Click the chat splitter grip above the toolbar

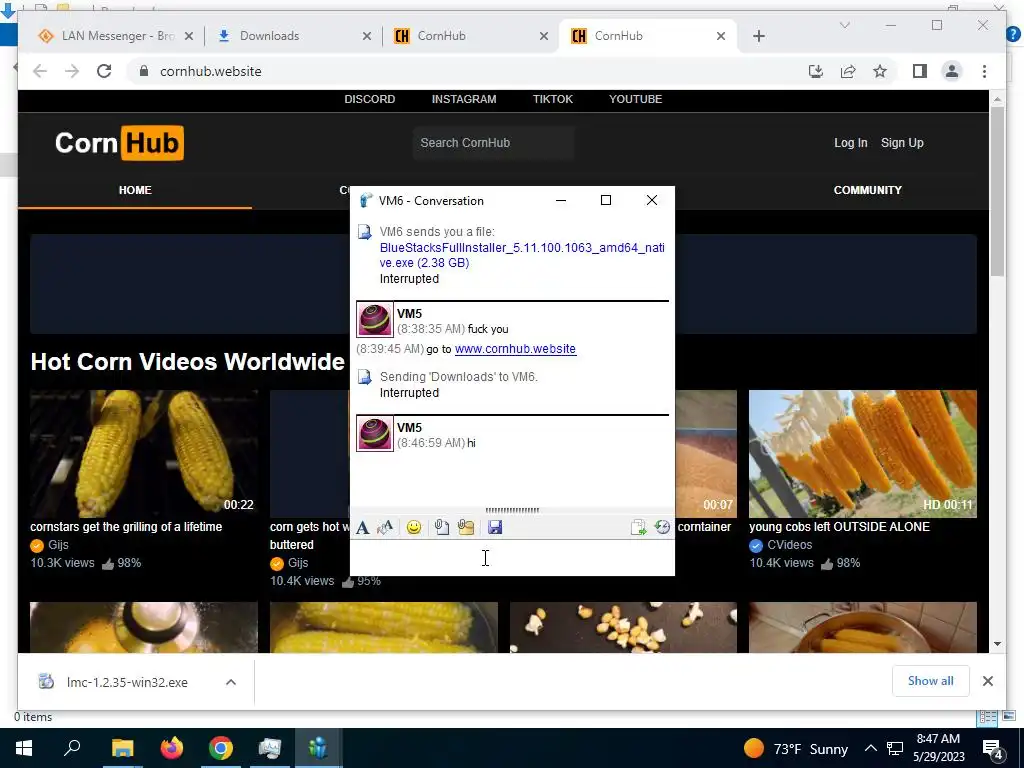(512, 510)
